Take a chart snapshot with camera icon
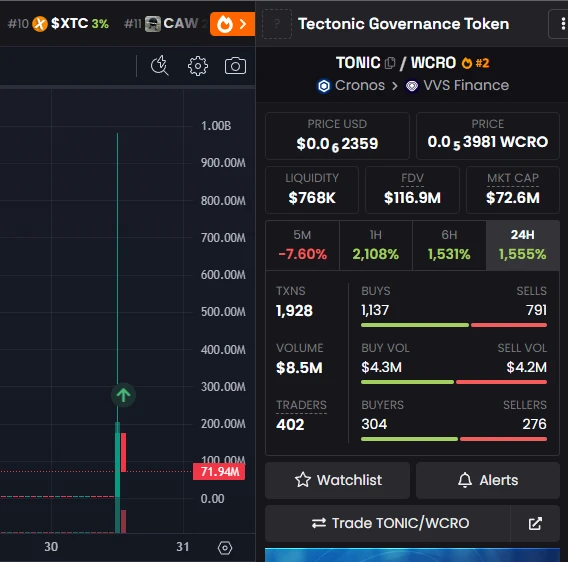Viewport: 568px width, 562px height. pyautogui.click(x=235, y=66)
